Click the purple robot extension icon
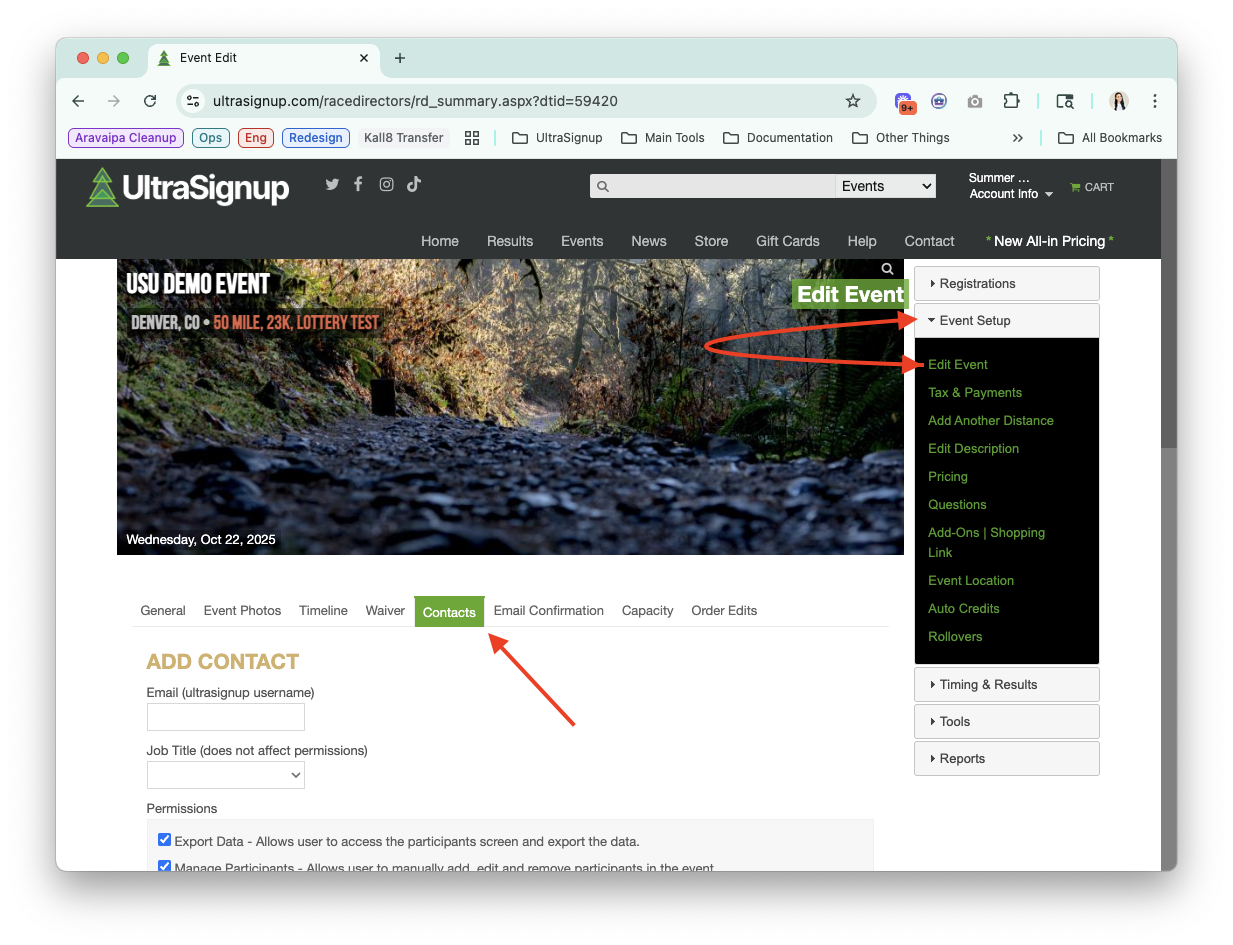The height and width of the screenshot is (945, 1233). click(x=939, y=101)
